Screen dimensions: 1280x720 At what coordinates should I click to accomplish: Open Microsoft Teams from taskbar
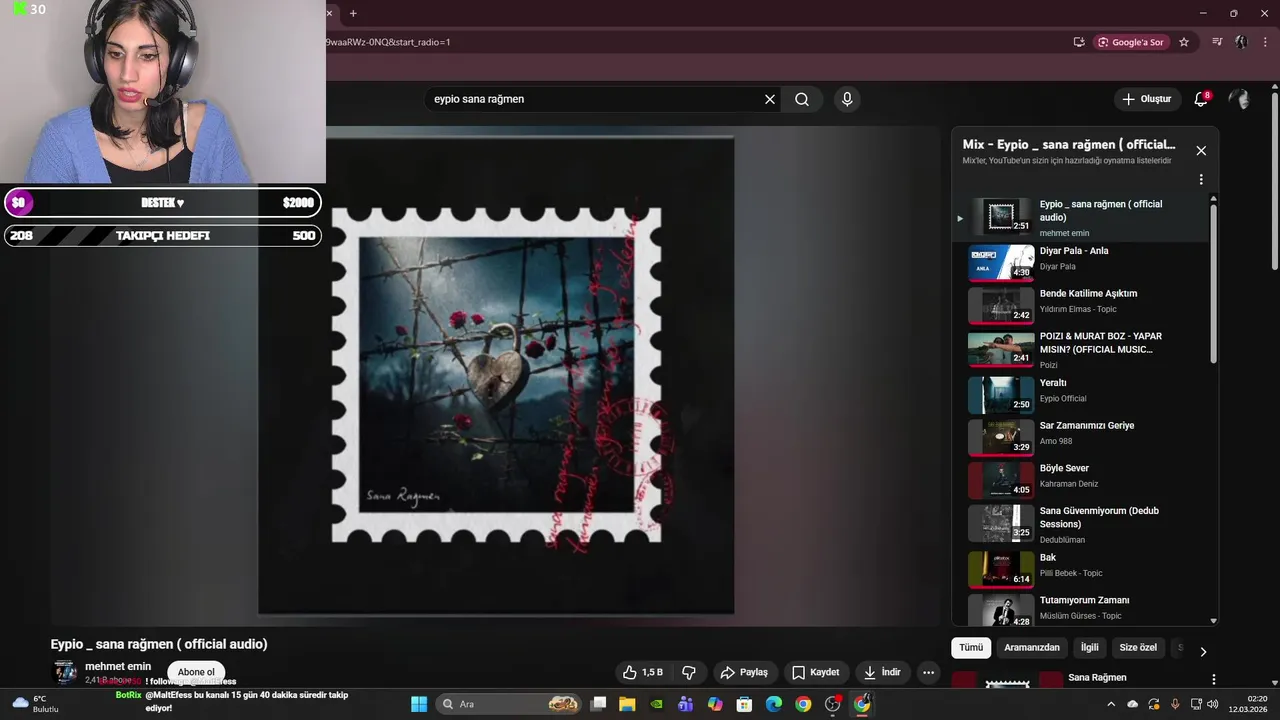685,704
